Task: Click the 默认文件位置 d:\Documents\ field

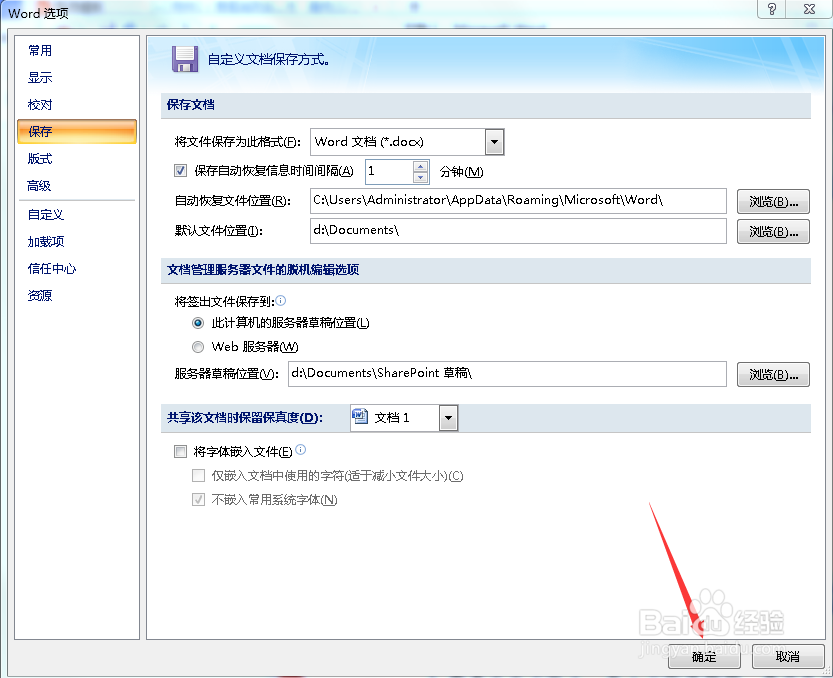Action: (x=518, y=231)
